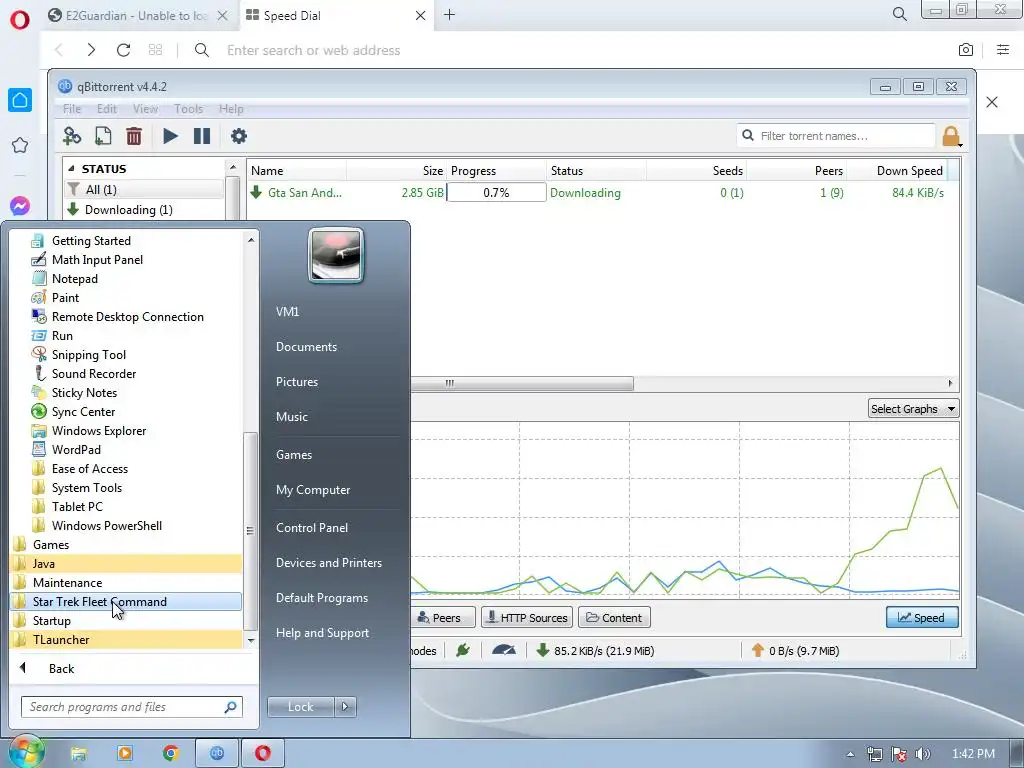Open the View menu in qBittorrent
The image size is (1024, 768).
point(145,108)
